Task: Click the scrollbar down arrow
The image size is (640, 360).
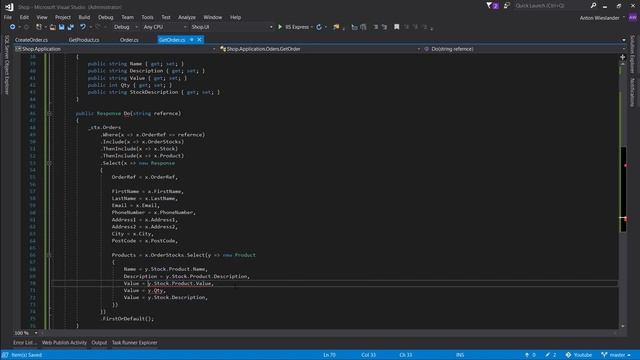Action: coord(622,326)
